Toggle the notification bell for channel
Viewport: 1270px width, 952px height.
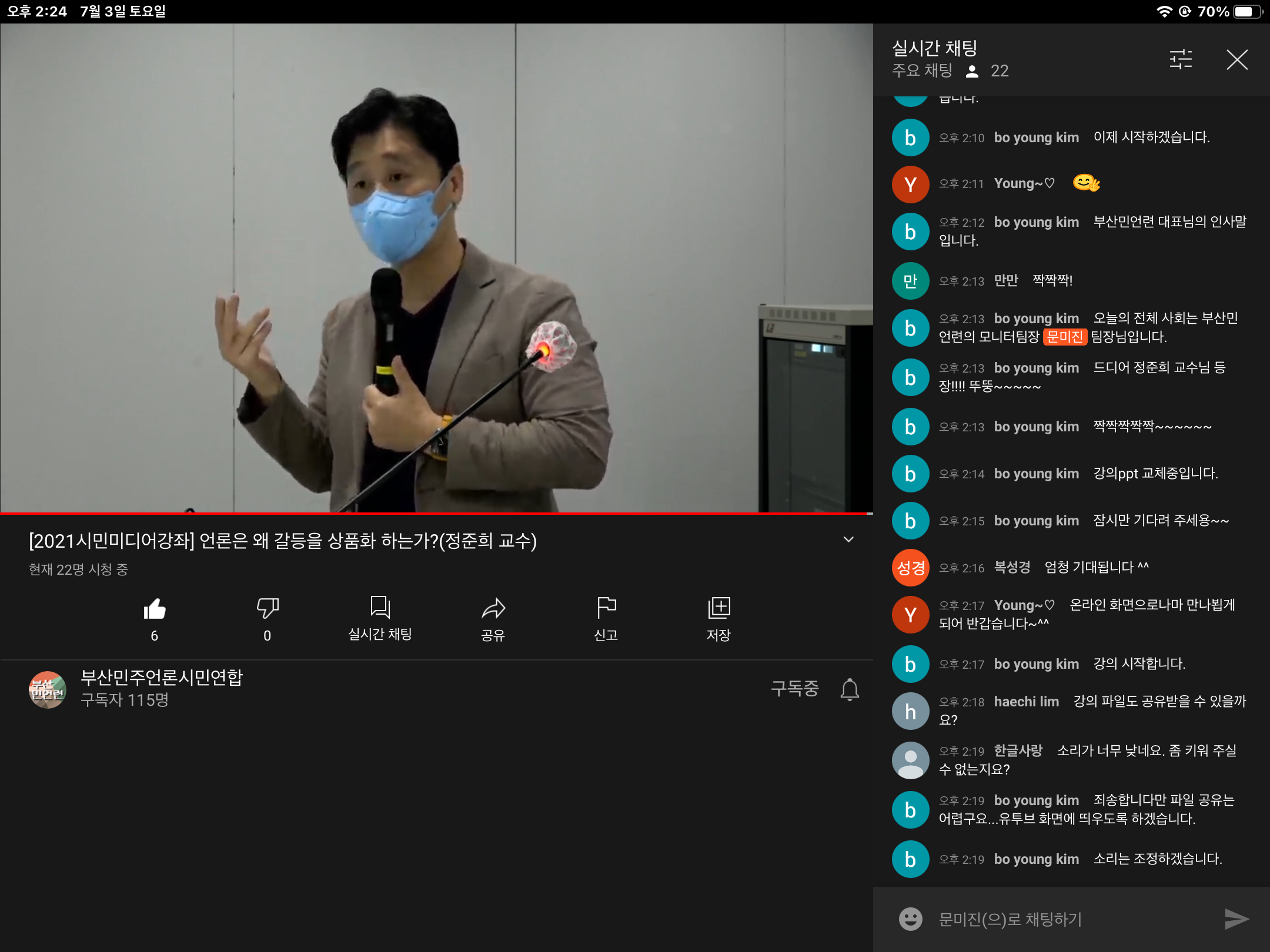850,689
